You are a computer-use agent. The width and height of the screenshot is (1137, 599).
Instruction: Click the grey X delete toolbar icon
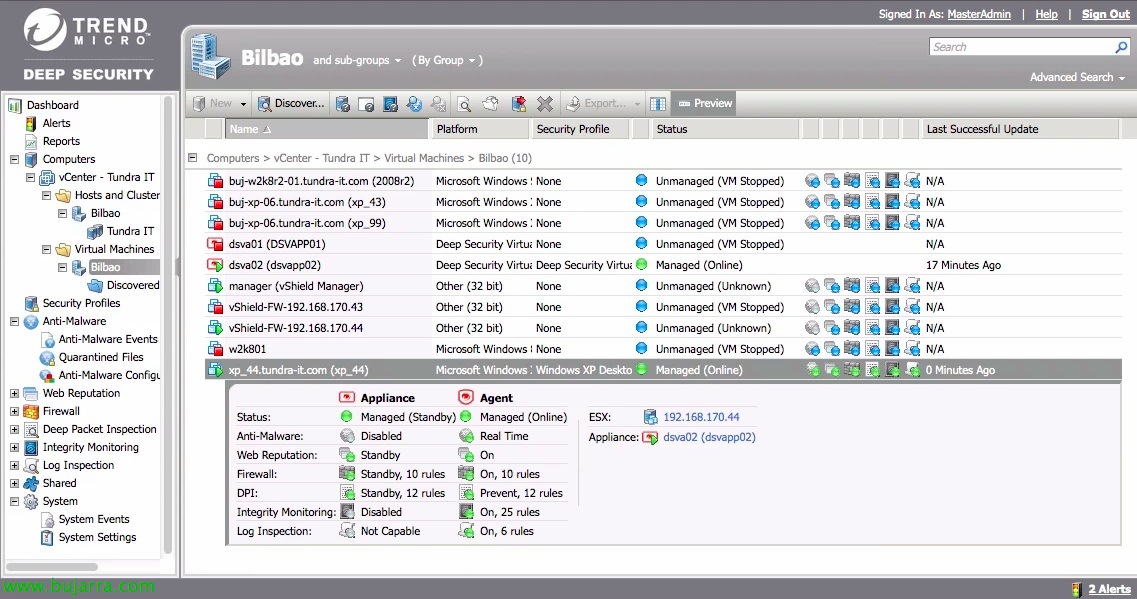click(545, 104)
